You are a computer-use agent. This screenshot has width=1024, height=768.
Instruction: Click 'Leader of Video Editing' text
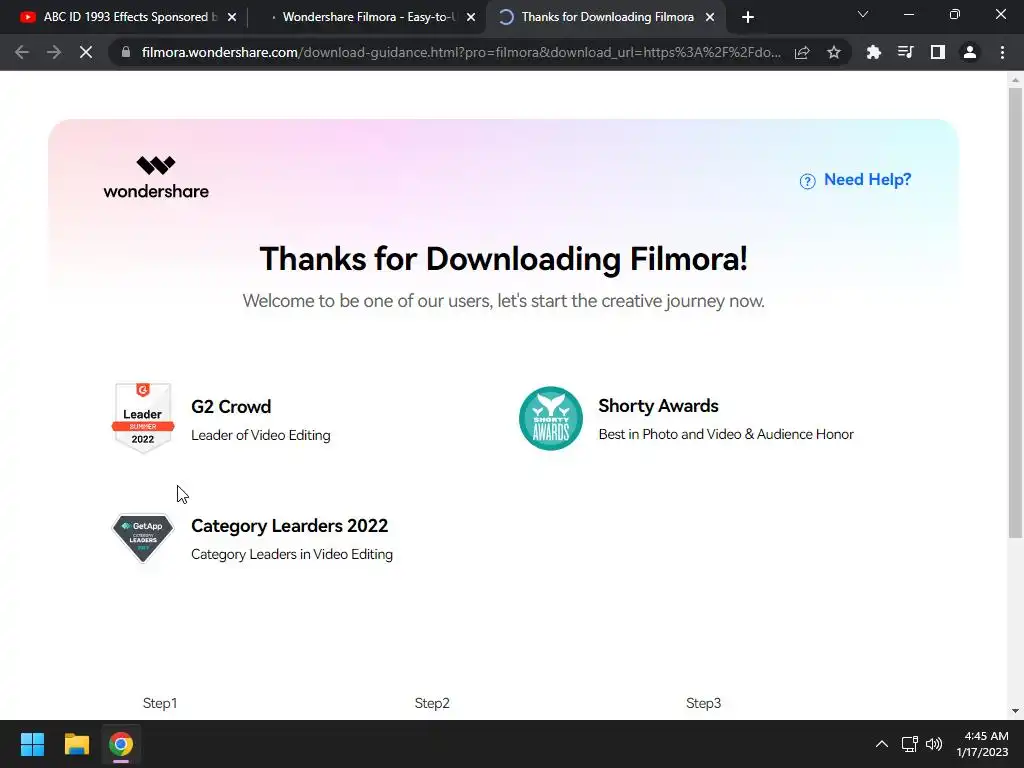point(261,435)
